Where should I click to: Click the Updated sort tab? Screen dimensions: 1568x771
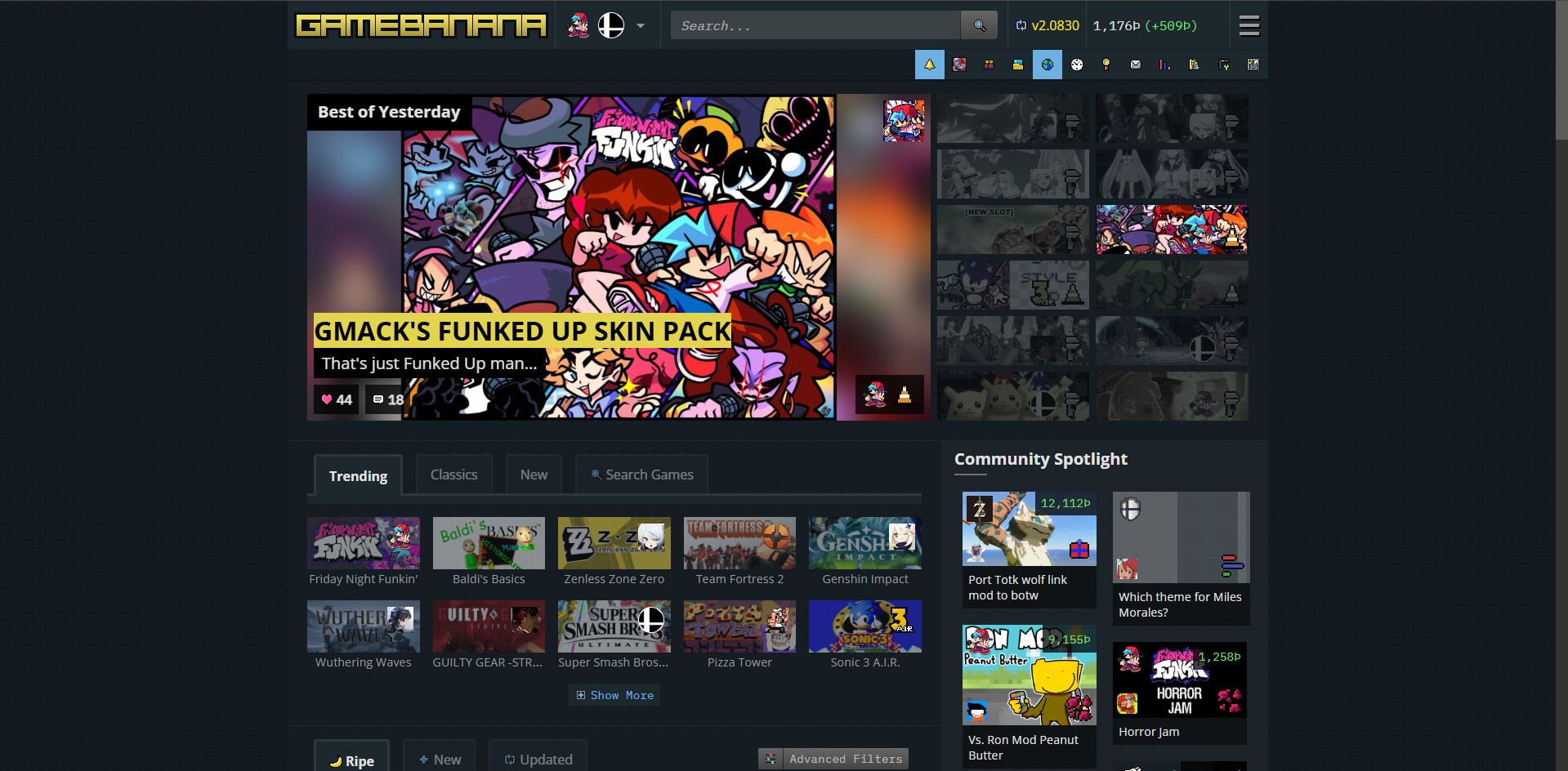[538, 759]
